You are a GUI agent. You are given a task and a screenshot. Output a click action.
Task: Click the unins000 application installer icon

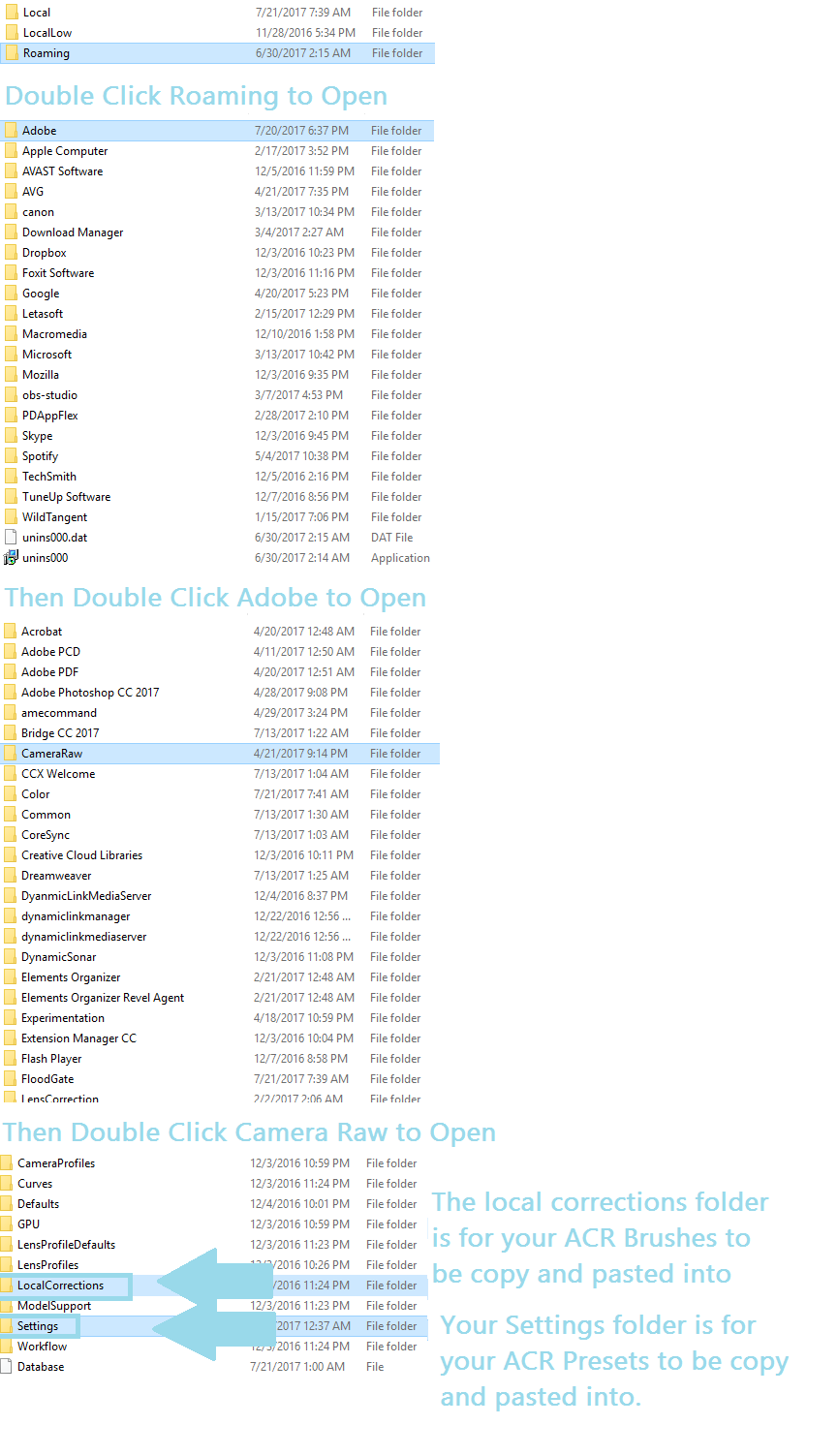[x=11, y=558]
